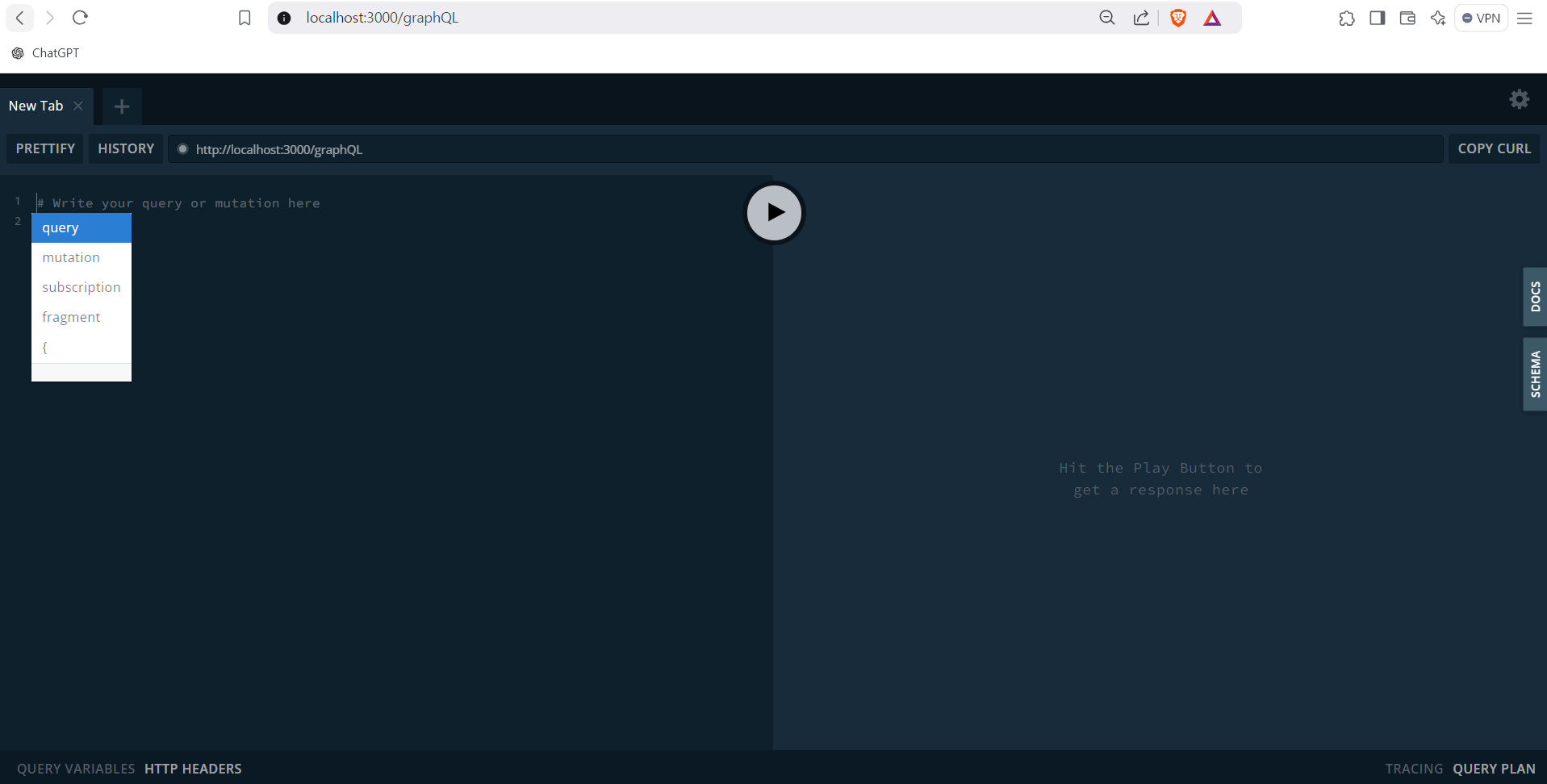Toggle the Brave VPN control

point(1481,17)
